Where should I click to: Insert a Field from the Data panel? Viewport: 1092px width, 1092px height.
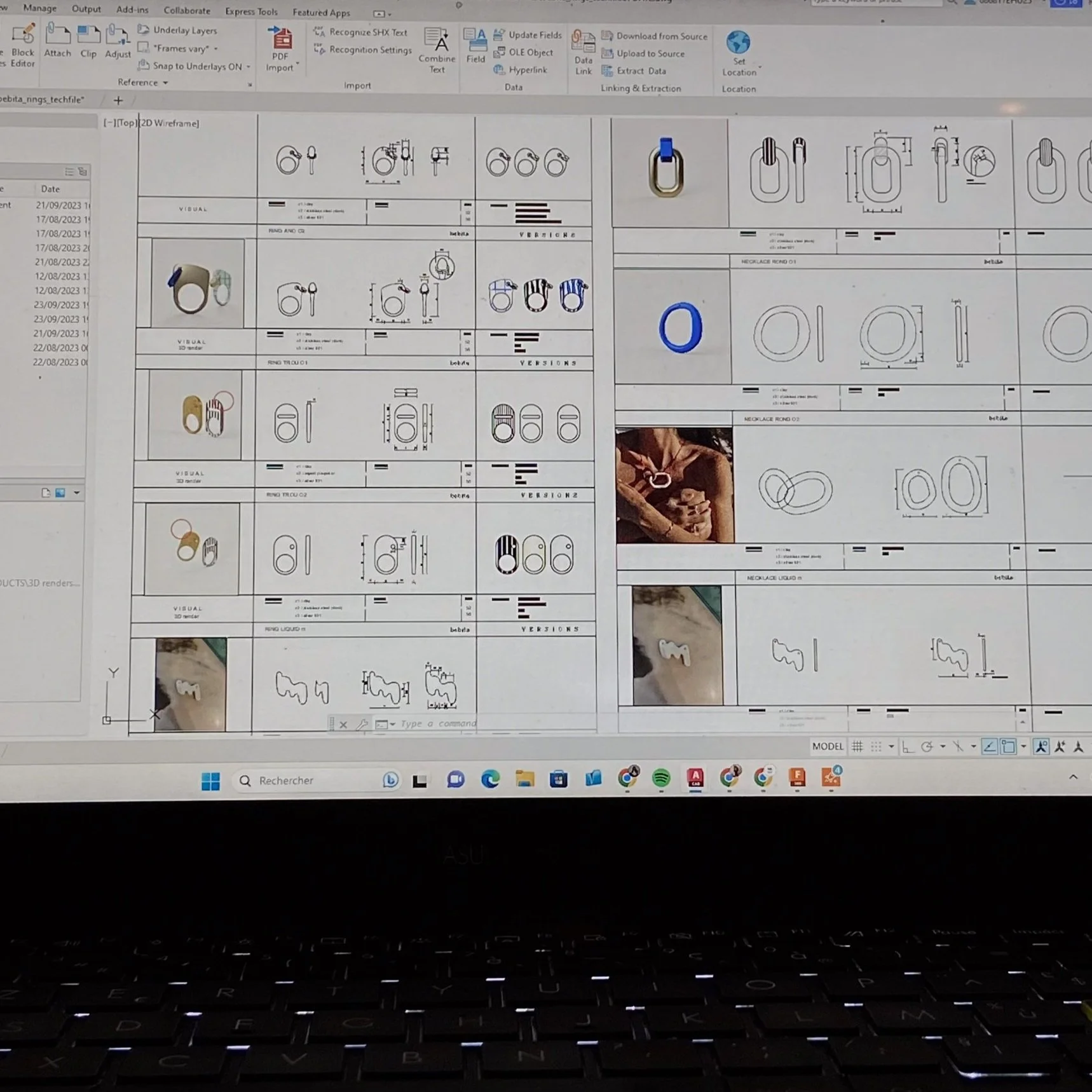point(475,46)
